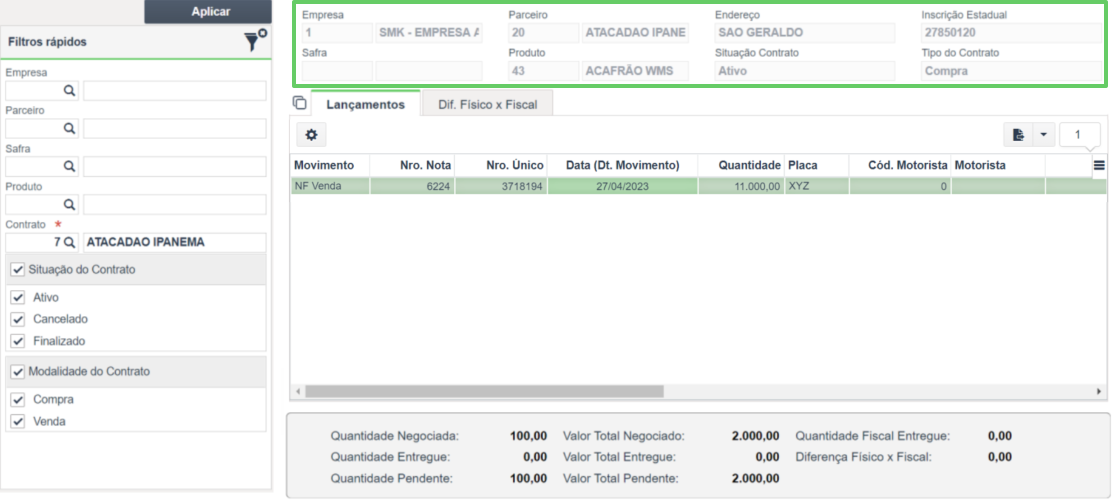Click the copy icon beside Lançamentos tab

point(300,103)
